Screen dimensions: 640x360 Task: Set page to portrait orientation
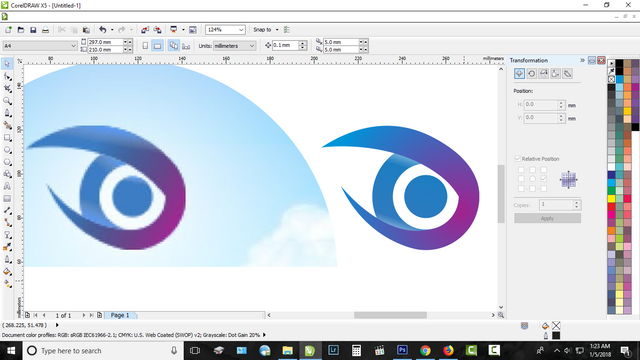(145, 46)
